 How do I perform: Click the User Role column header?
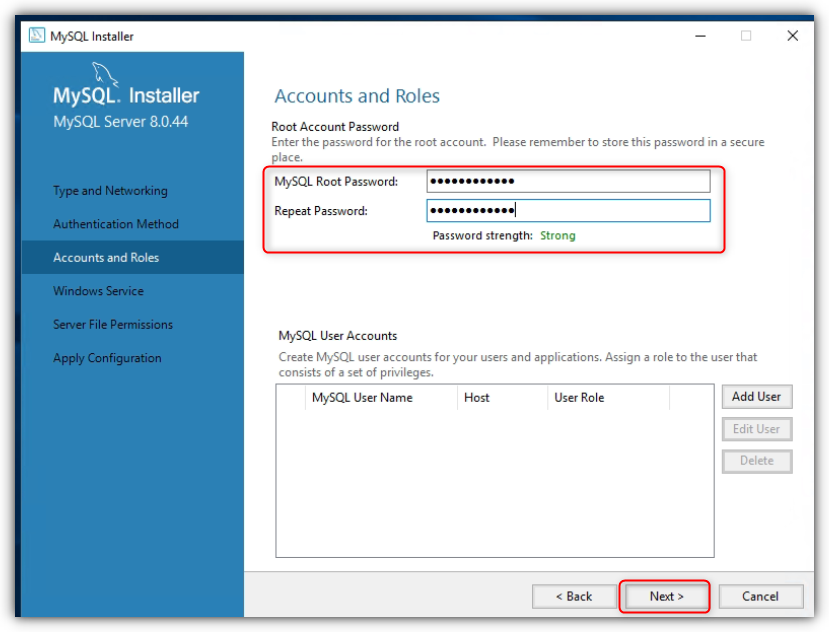point(609,398)
